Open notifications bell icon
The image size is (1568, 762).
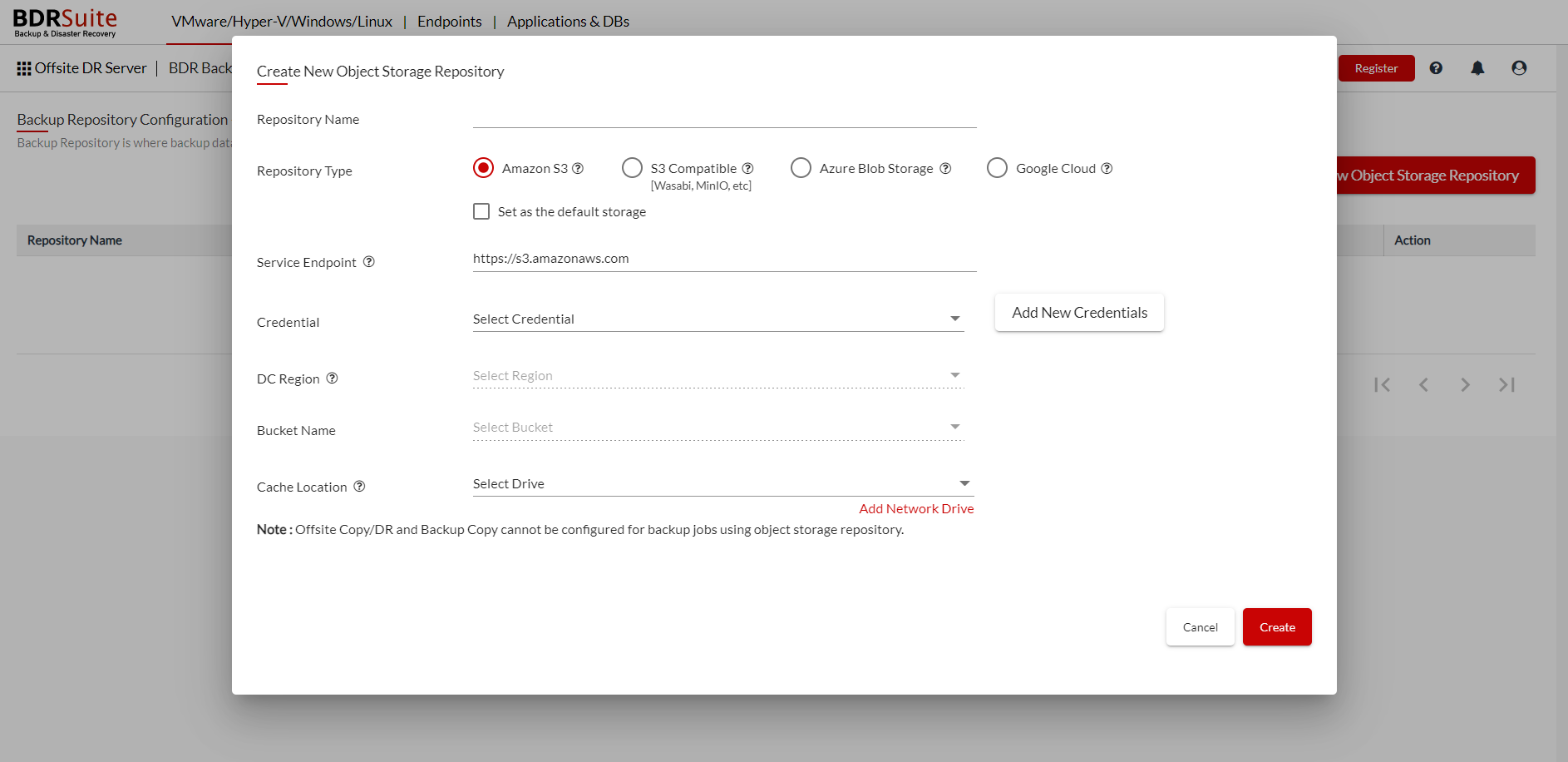point(1477,68)
